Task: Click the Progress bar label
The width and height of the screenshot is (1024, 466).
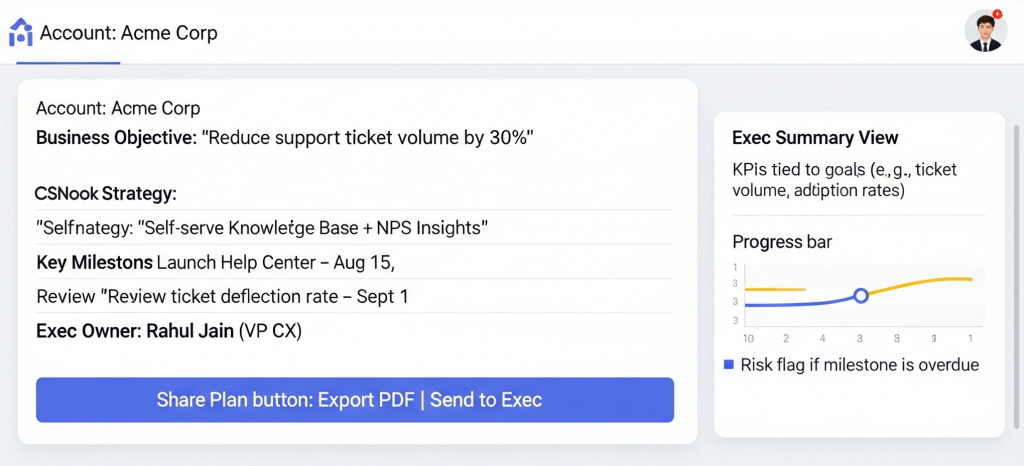Action: 781,242
